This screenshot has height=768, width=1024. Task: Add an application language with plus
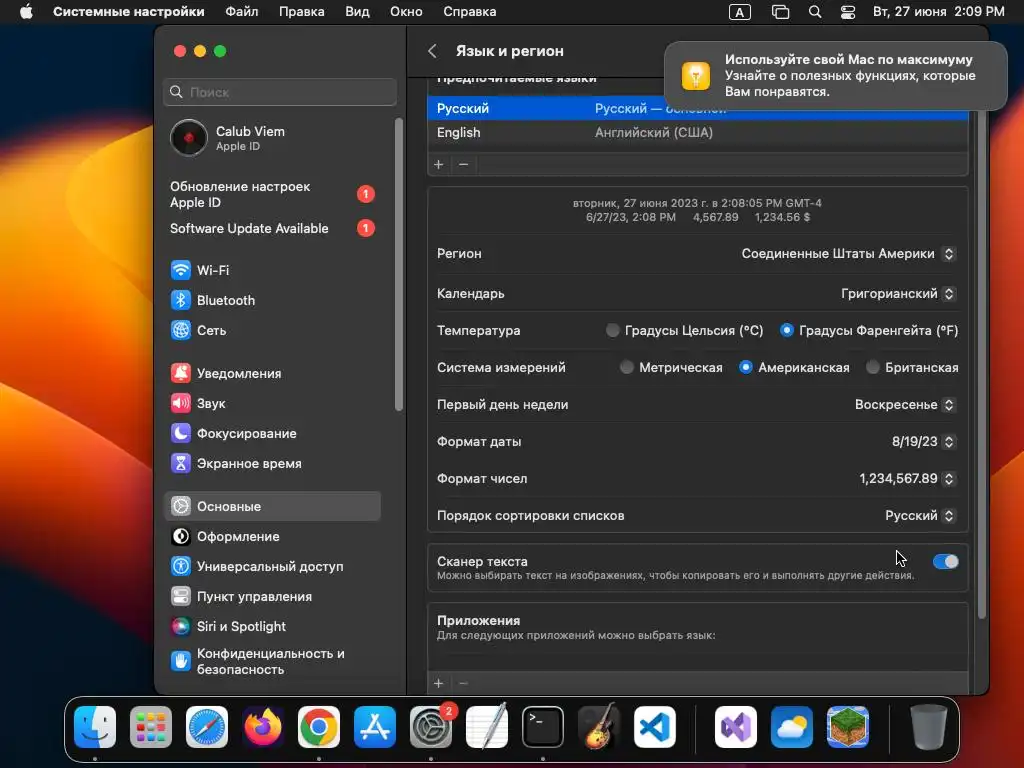(x=439, y=683)
